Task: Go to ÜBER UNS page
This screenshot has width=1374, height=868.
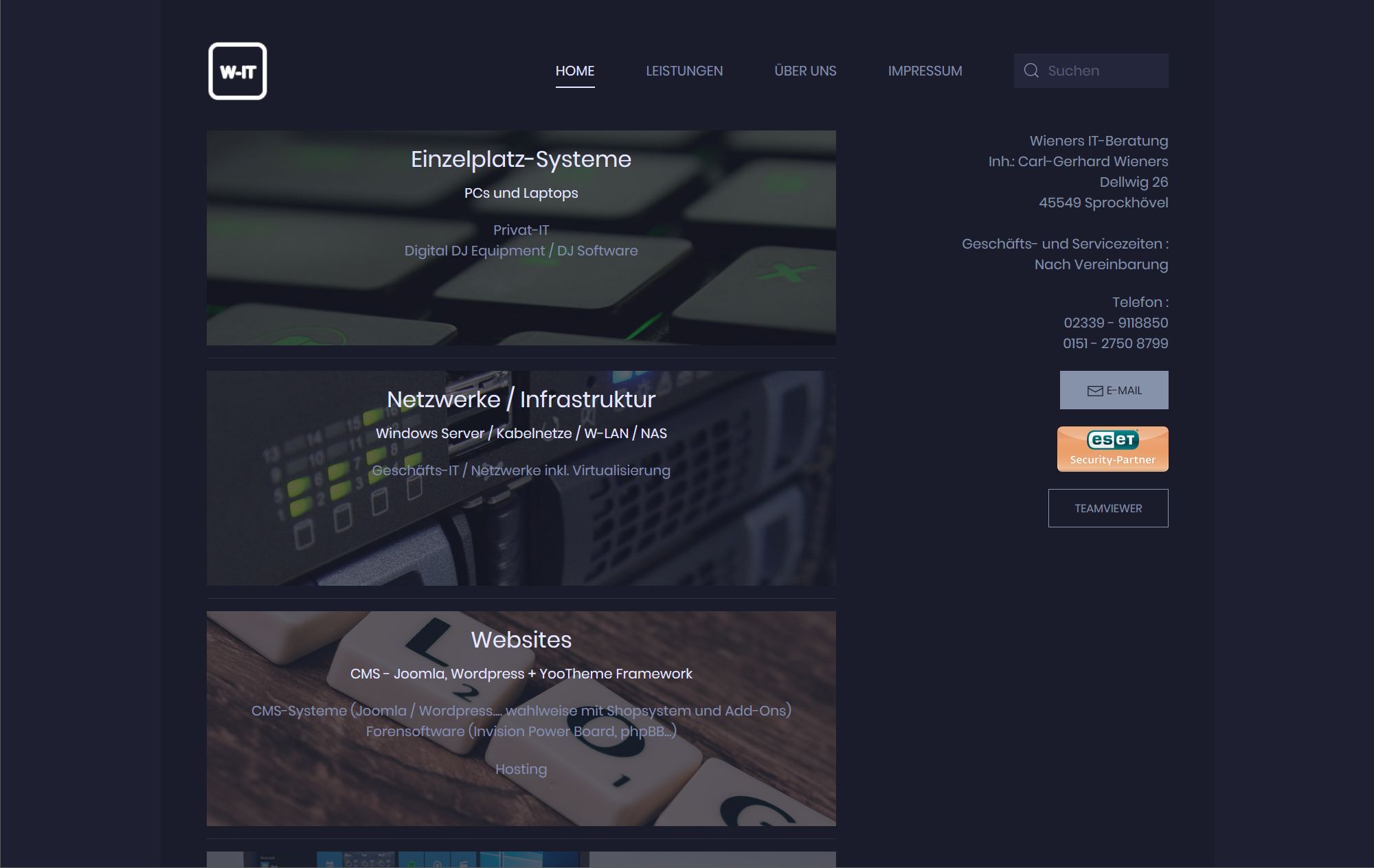Action: 805,71
